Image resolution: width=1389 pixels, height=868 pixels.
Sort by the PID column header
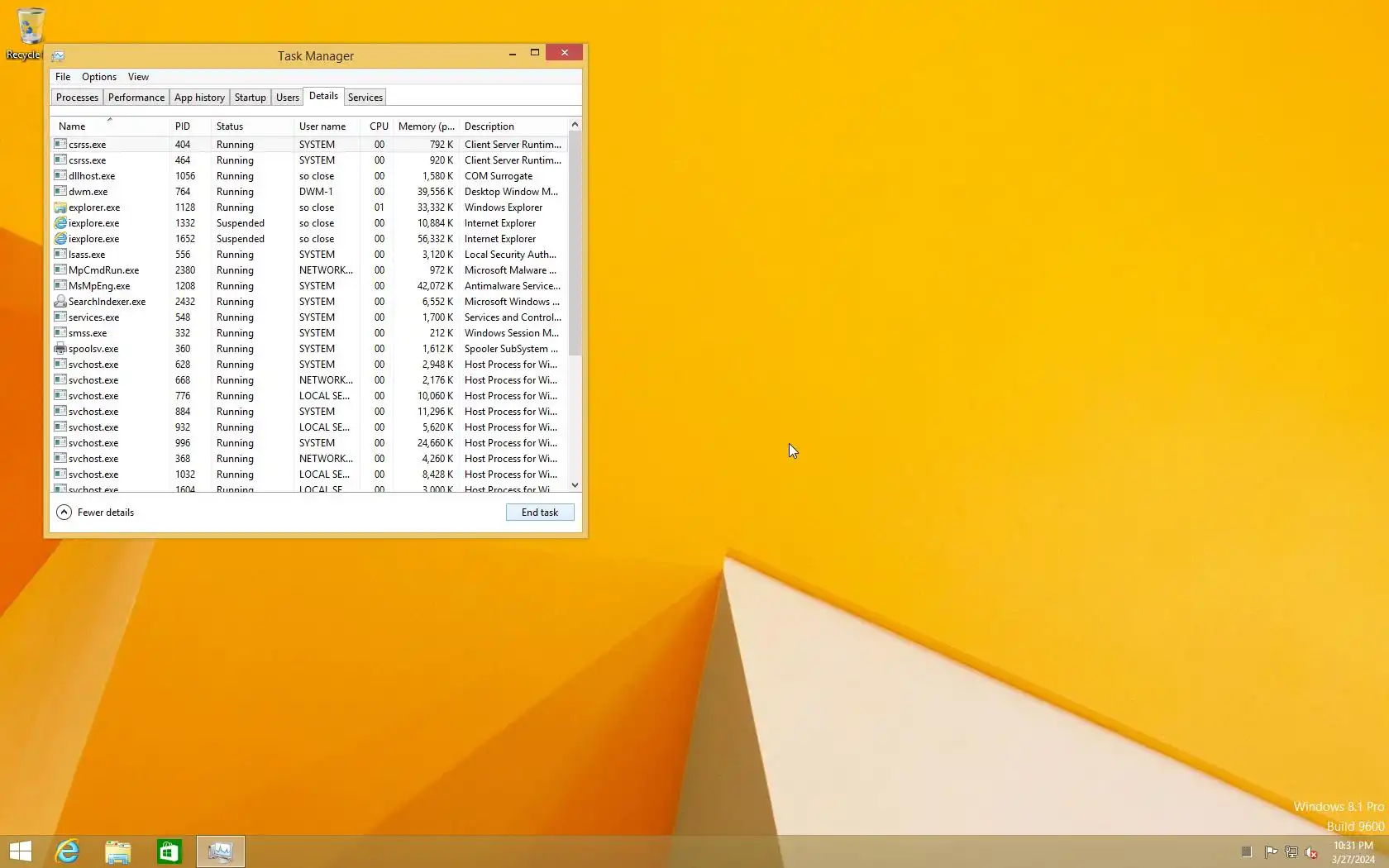tap(189, 126)
